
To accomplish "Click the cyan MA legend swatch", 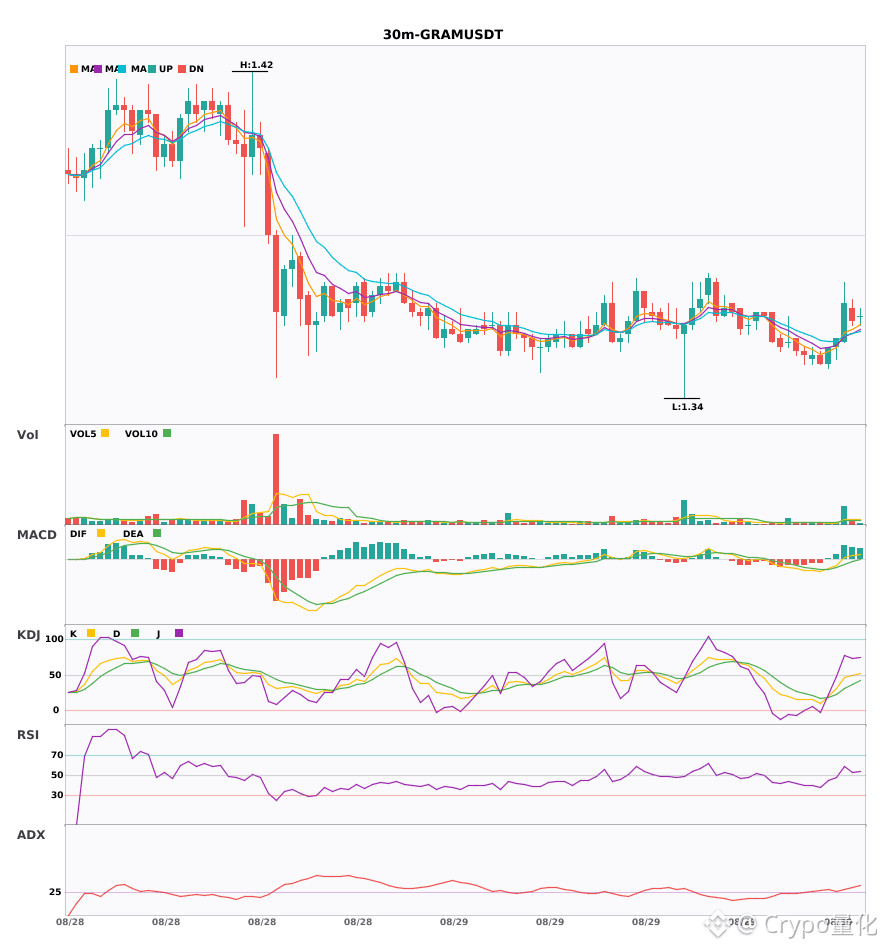I will pyautogui.click(x=122, y=69).
